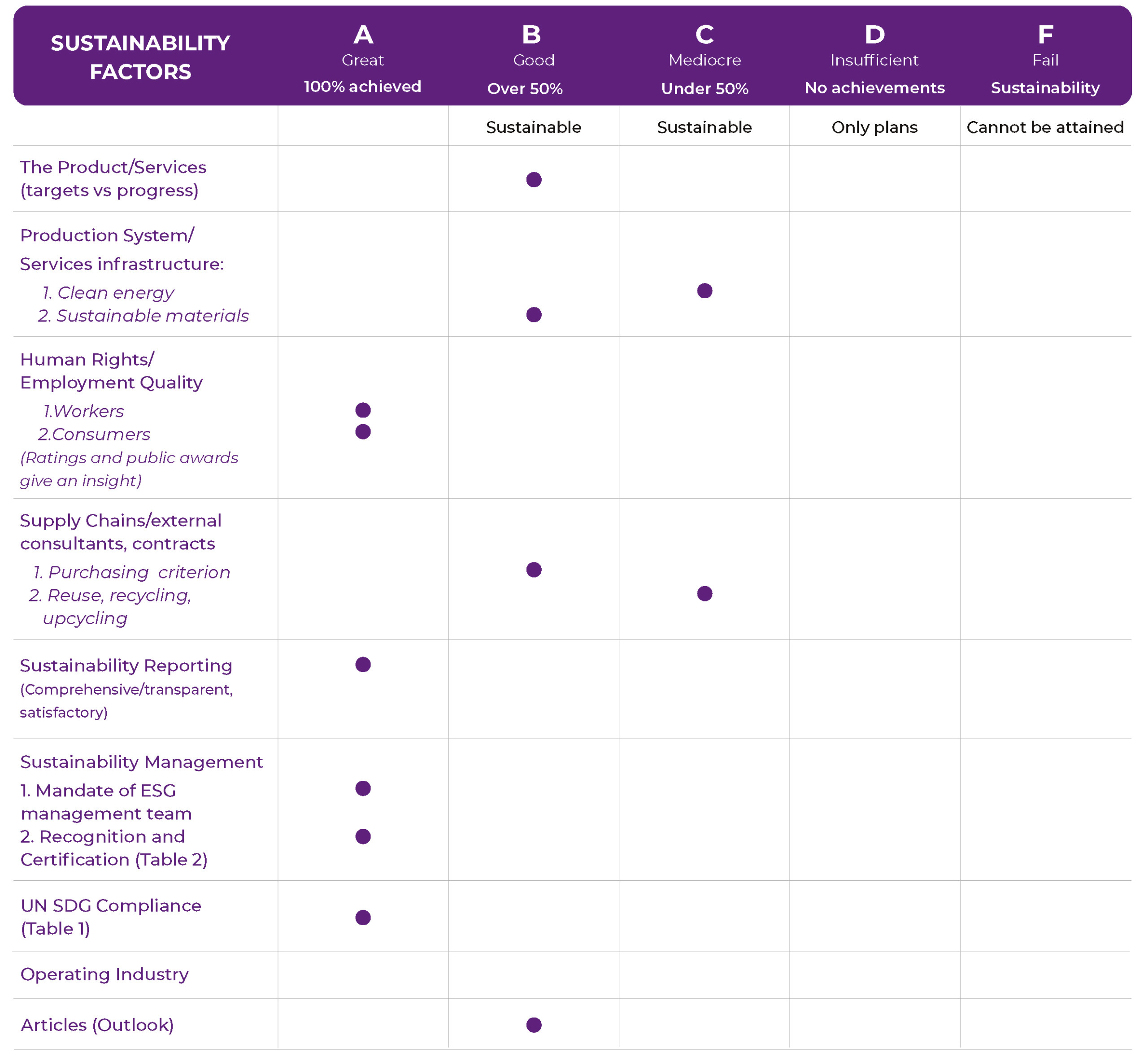This screenshot has height=1057, width=1148.
Task: Click the D Insufficient column header
Action: click(x=874, y=57)
